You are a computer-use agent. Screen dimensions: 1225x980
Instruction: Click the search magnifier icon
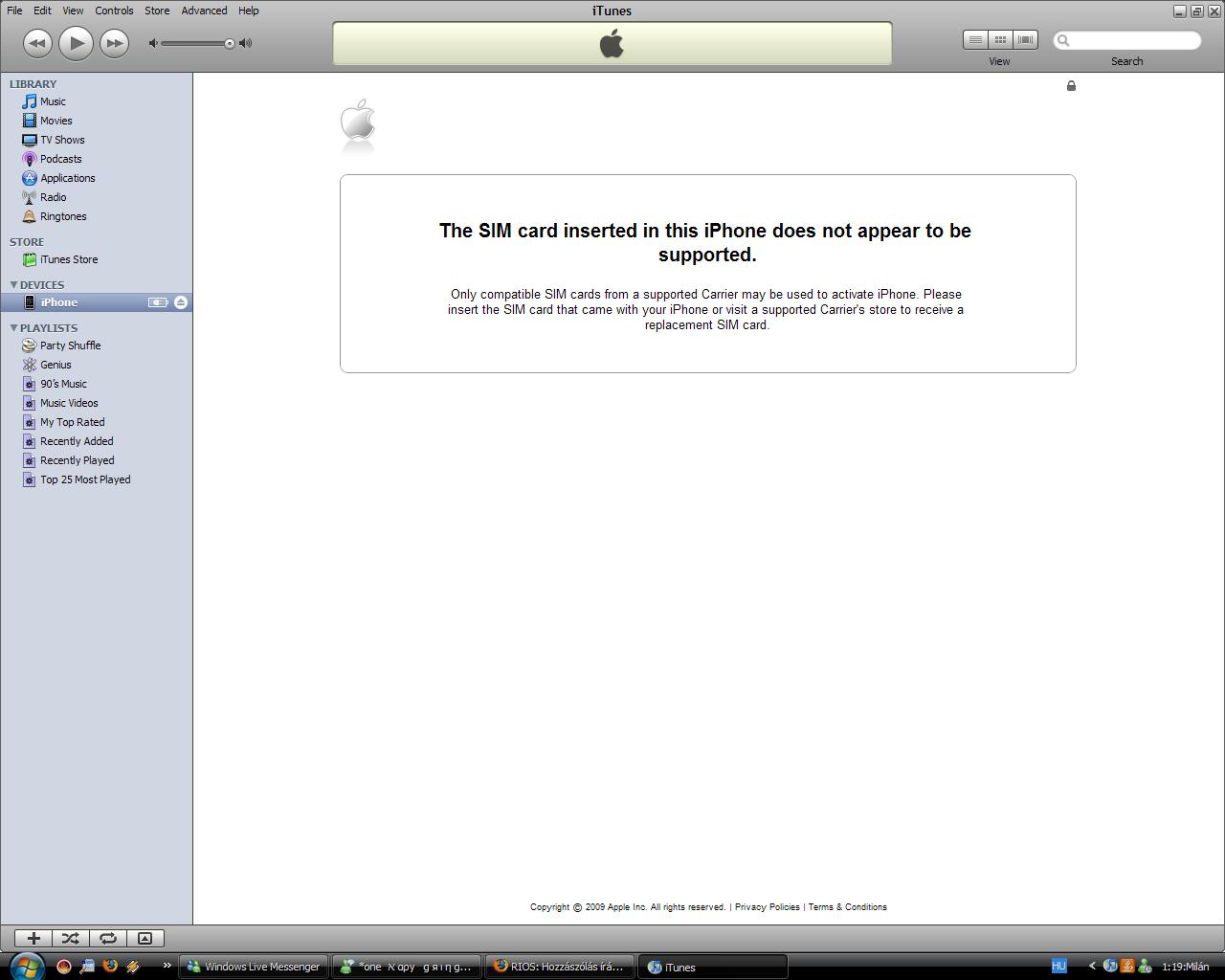click(x=1062, y=40)
